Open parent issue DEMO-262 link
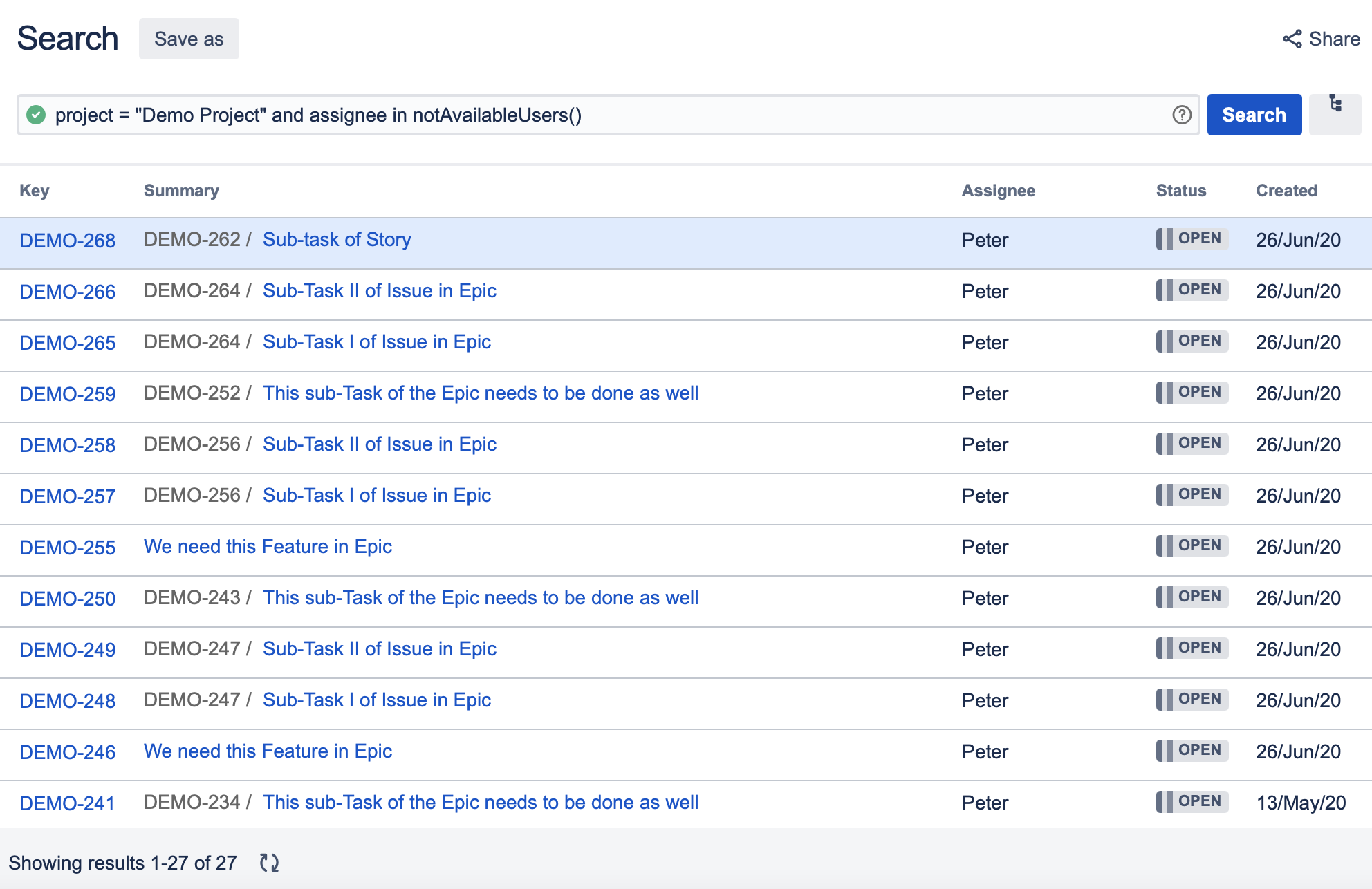Viewport: 1372px width, 889px height. coord(192,240)
